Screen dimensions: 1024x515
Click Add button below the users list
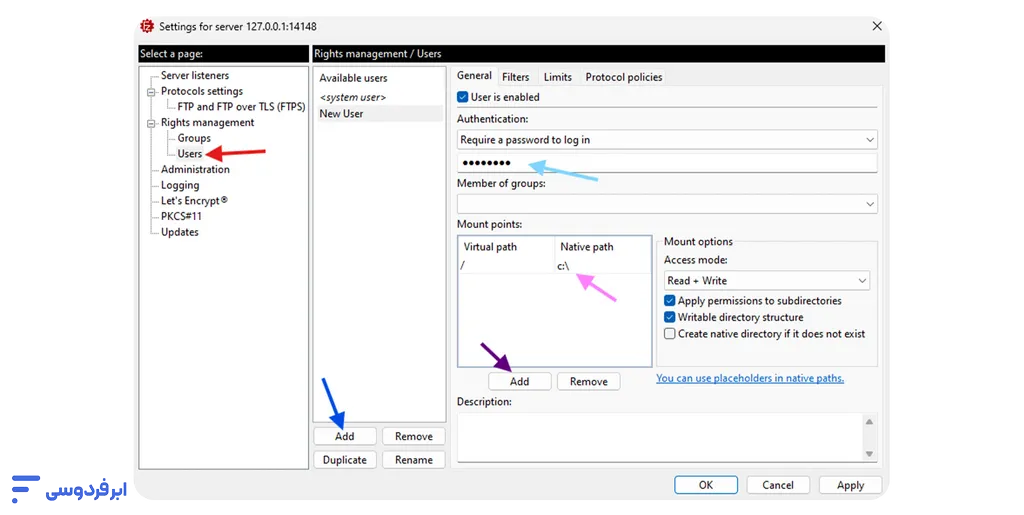click(345, 437)
